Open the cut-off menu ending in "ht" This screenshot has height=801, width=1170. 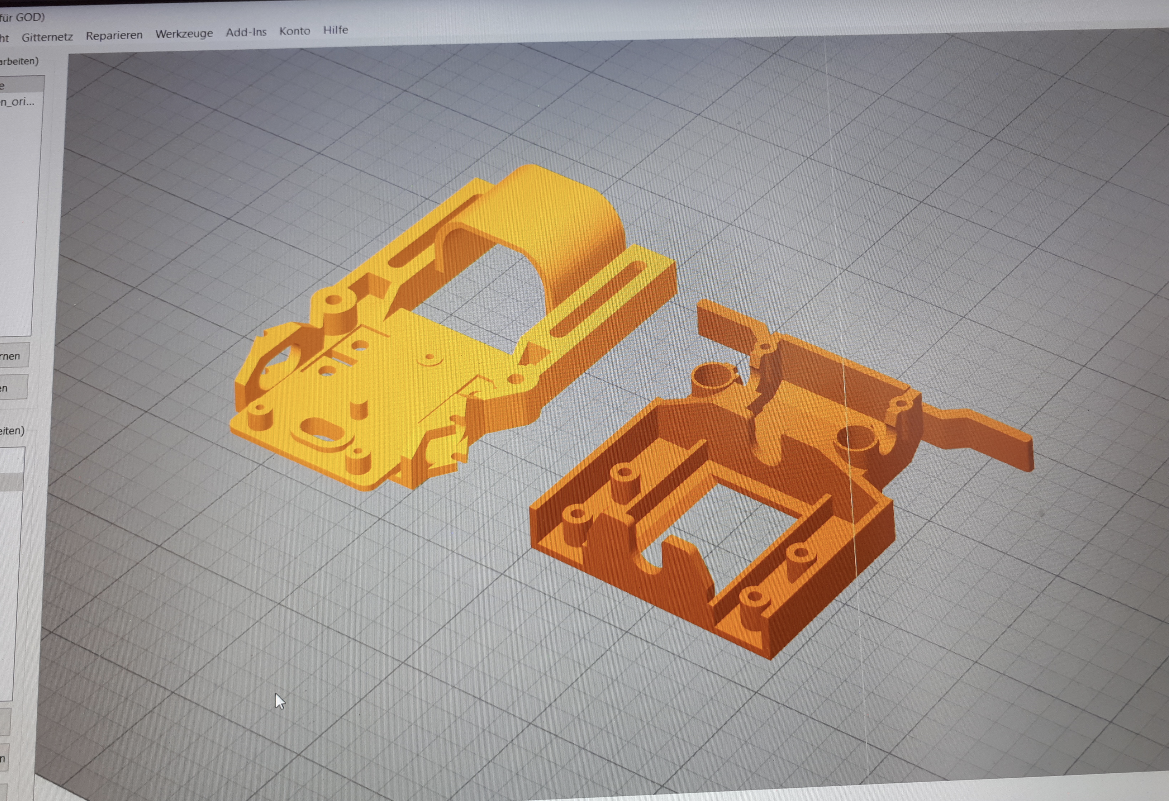click(x=5, y=38)
